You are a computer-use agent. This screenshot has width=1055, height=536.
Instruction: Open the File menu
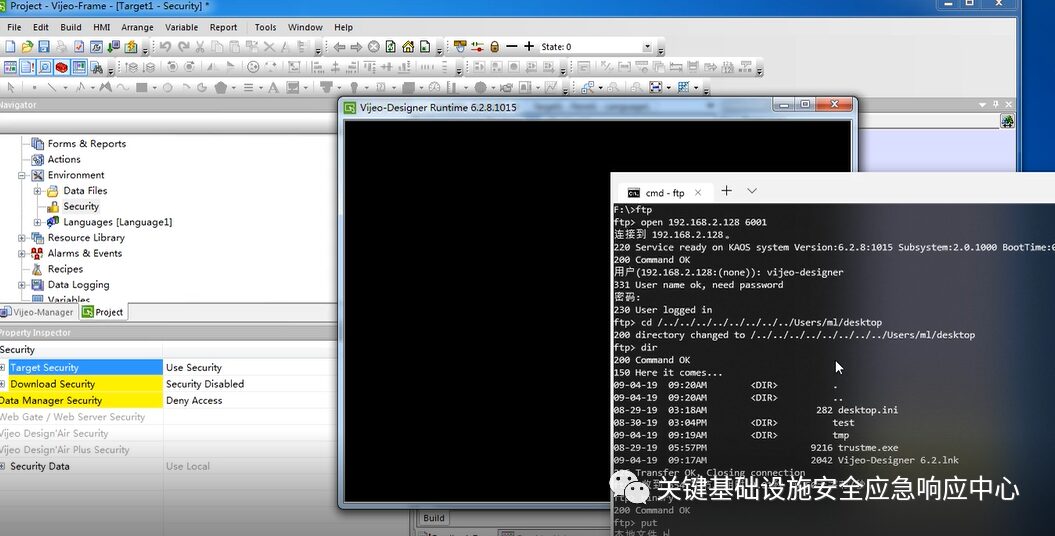point(14,28)
